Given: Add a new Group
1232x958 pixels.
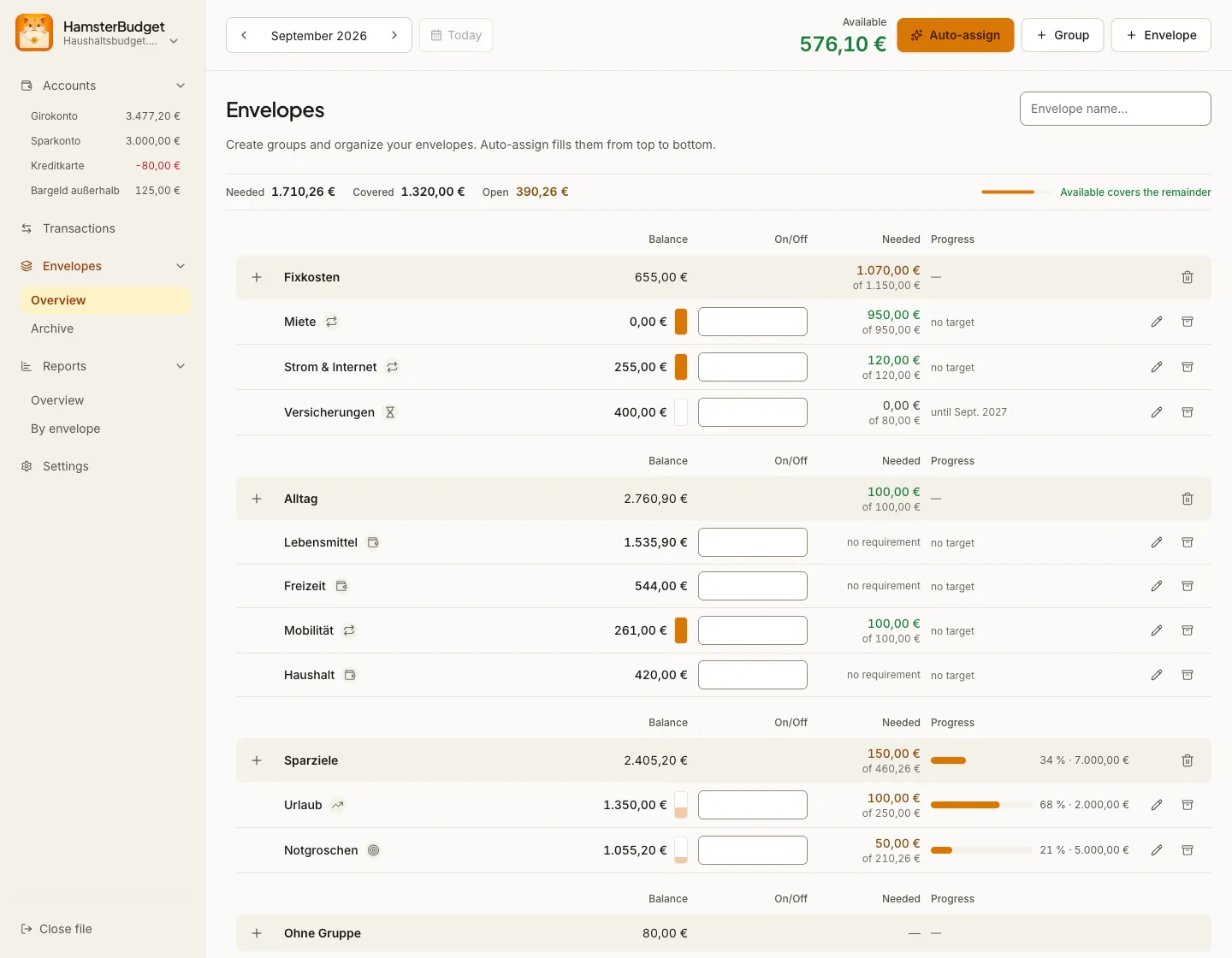Looking at the screenshot, I should click(x=1063, y=35).
